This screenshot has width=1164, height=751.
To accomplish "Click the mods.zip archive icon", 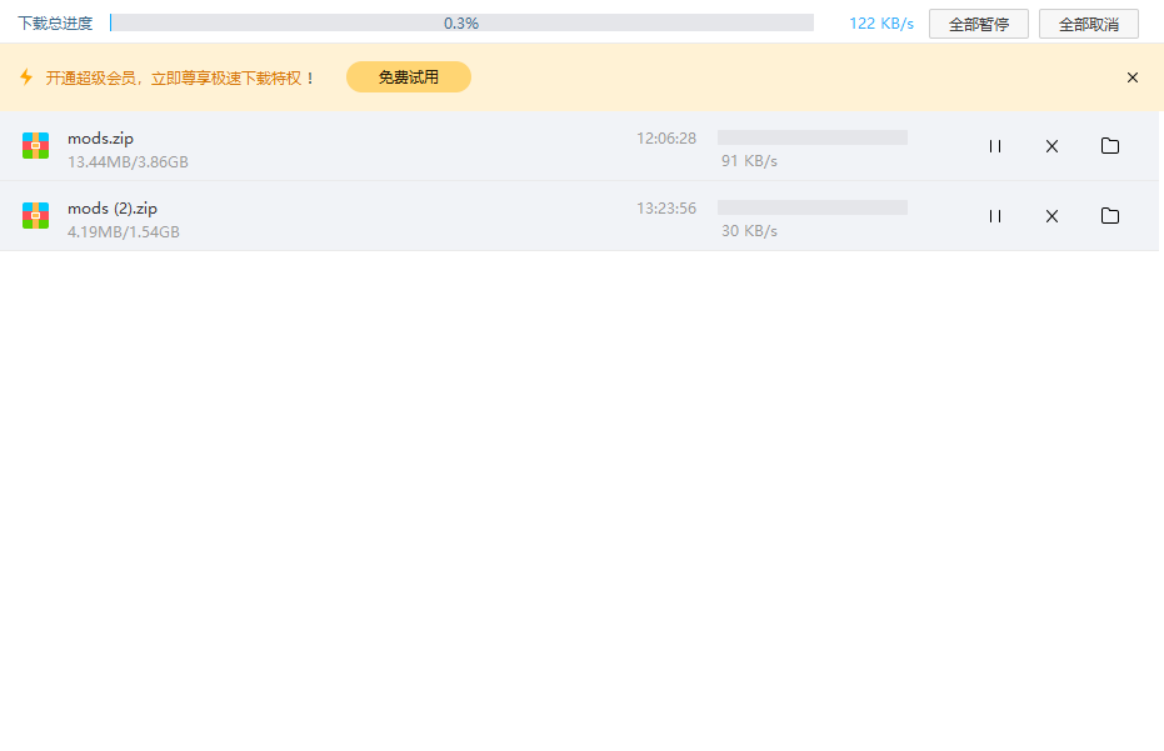I will (x=36, y=145).
